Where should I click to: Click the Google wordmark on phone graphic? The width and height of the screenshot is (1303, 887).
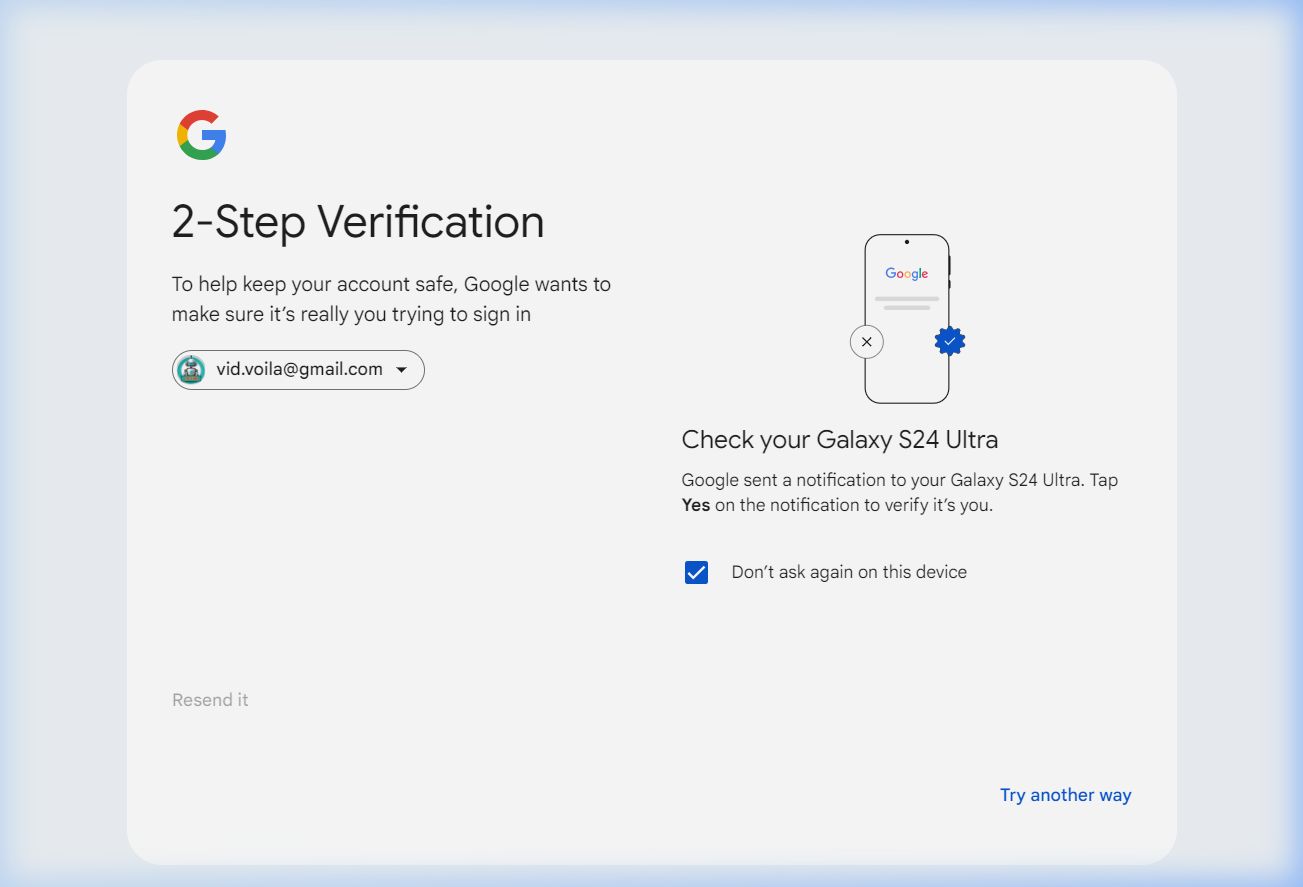(x=906, y=273)
